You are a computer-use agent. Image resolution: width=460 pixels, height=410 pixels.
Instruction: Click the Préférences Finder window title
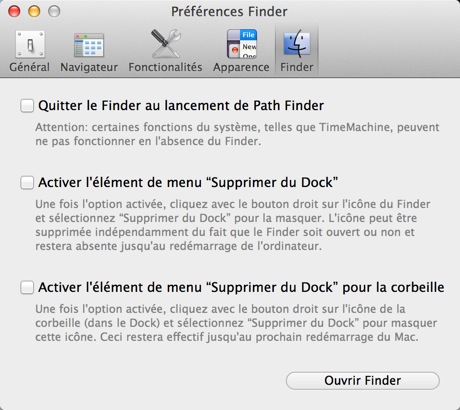pos(229,12)
